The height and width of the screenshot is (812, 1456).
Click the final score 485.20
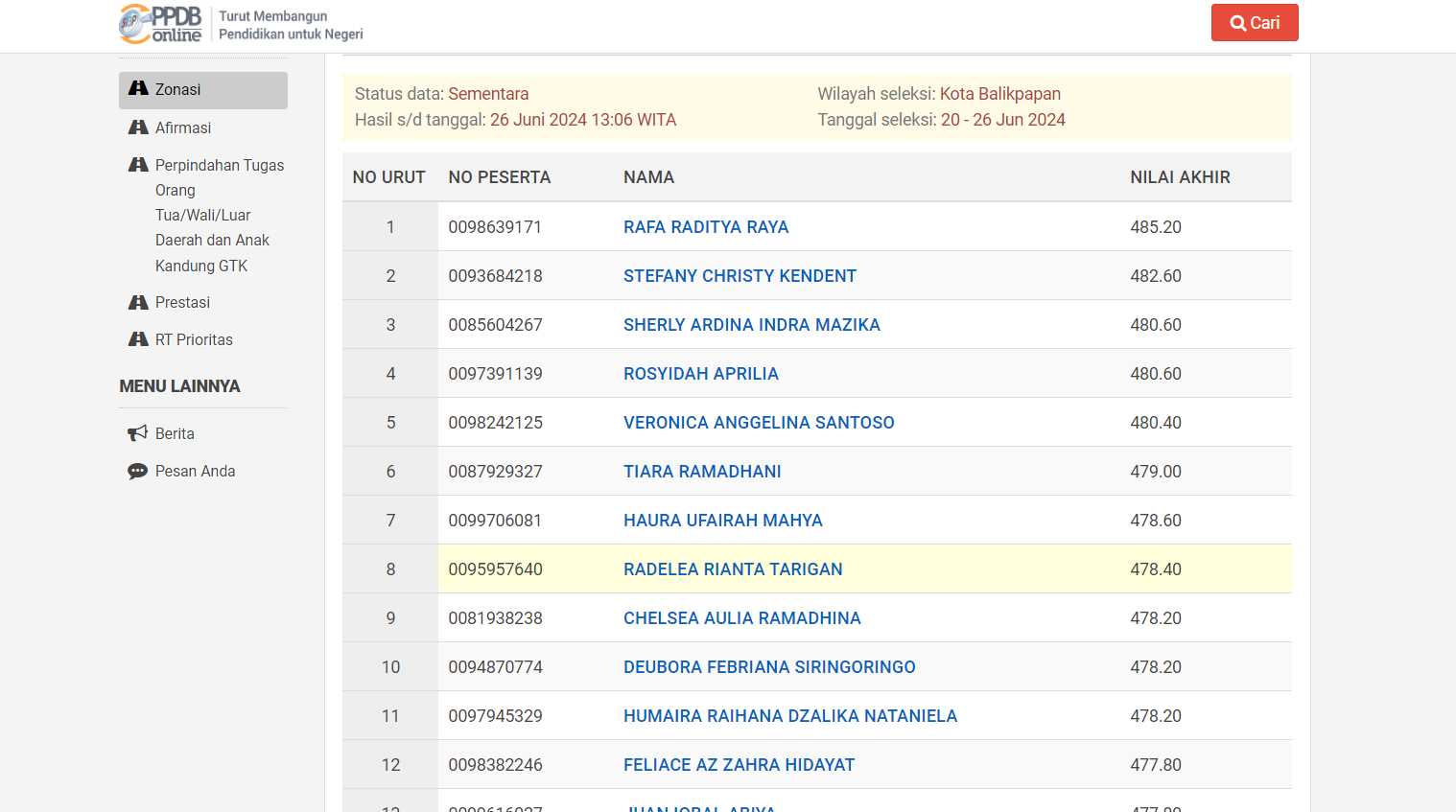coord(1156,227)
